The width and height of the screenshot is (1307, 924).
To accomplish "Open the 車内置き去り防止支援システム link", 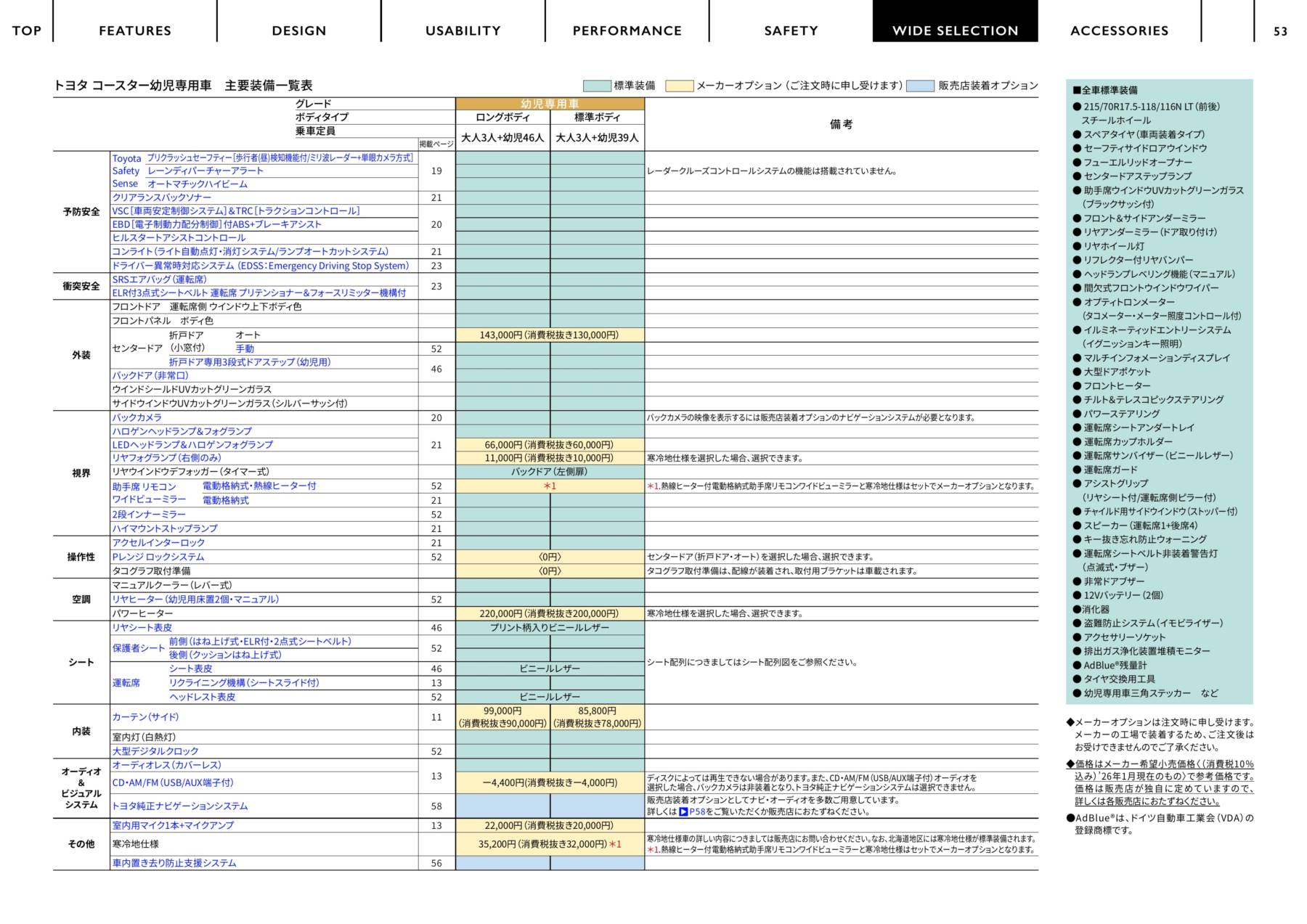I will coord(174,863).
